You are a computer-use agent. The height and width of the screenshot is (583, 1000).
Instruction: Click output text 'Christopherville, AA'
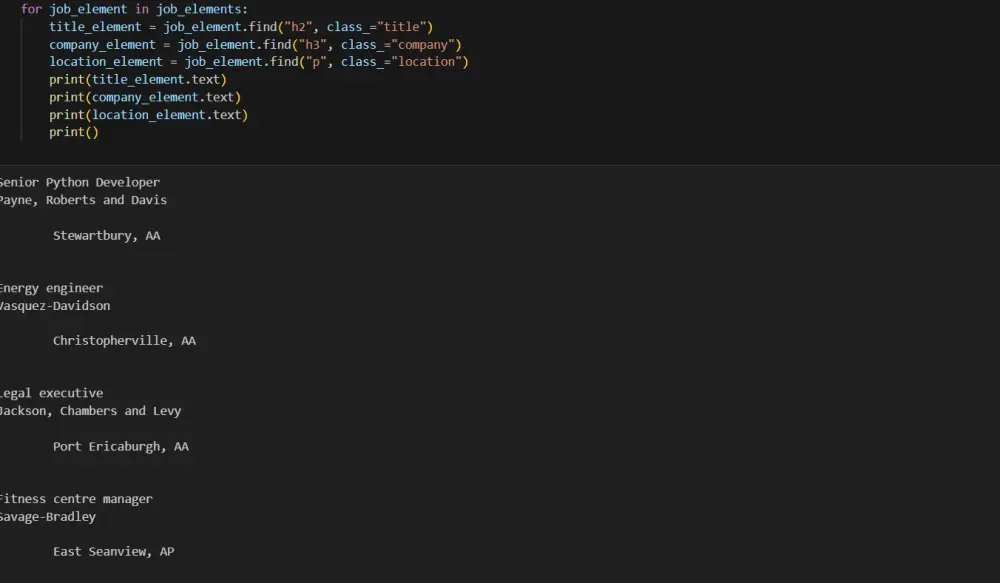124,341
